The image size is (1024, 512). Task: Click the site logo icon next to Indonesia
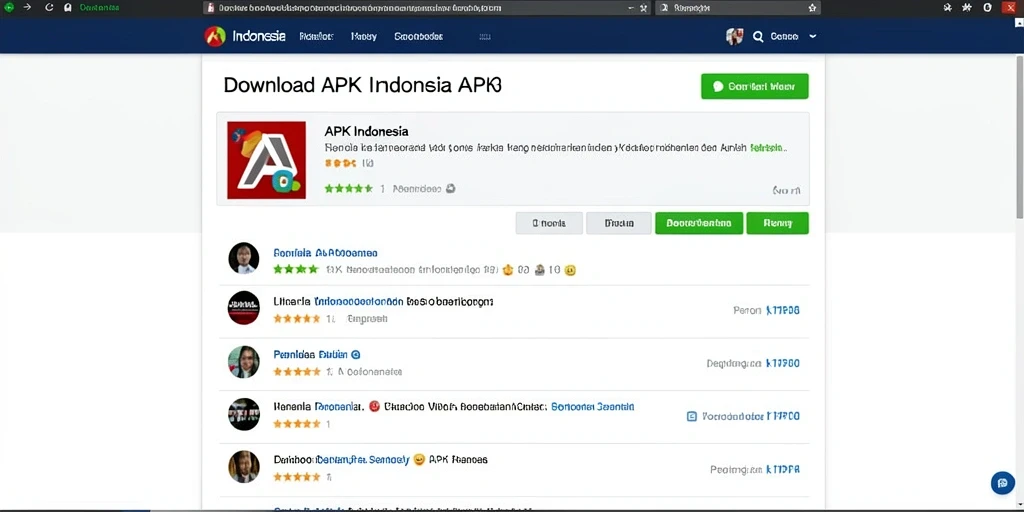pyautogui.click(x=215, y=36)
